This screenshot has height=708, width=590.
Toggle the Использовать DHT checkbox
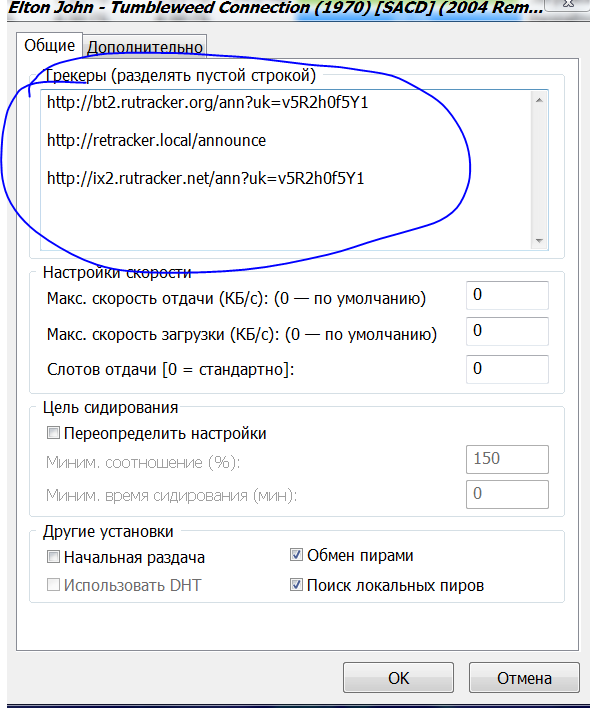(53, 585)
